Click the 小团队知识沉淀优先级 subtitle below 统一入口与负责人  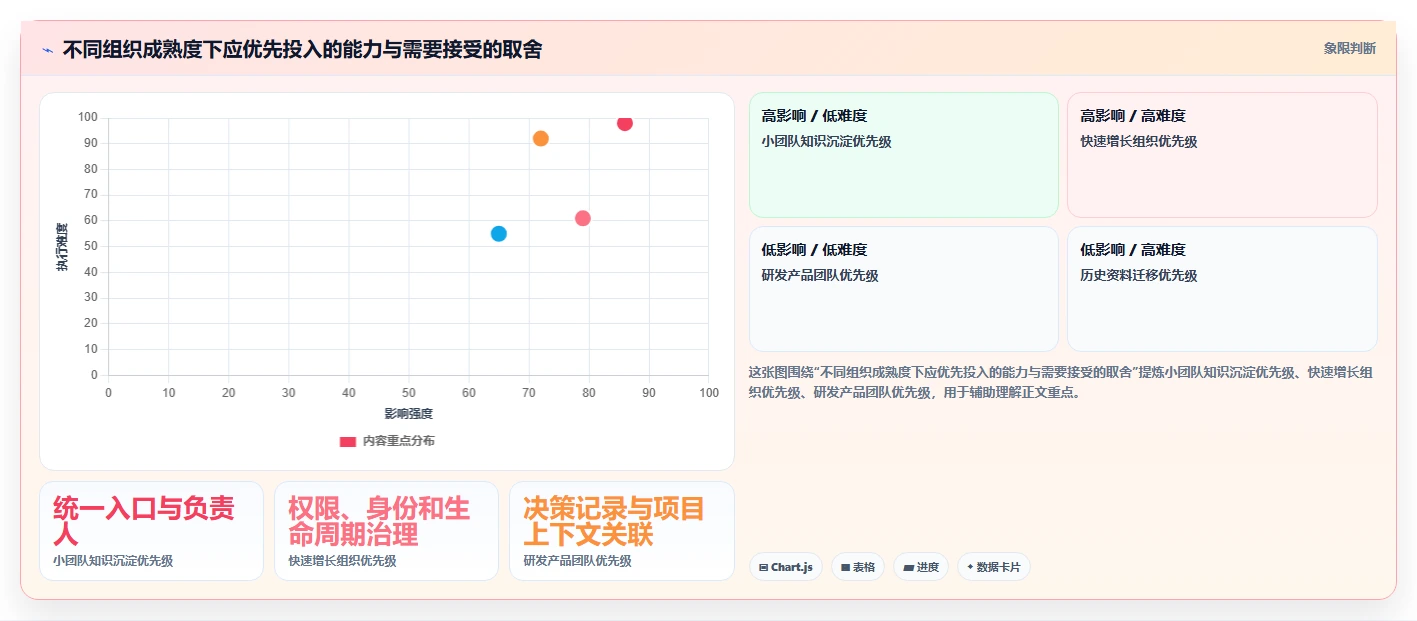point(113,561)
